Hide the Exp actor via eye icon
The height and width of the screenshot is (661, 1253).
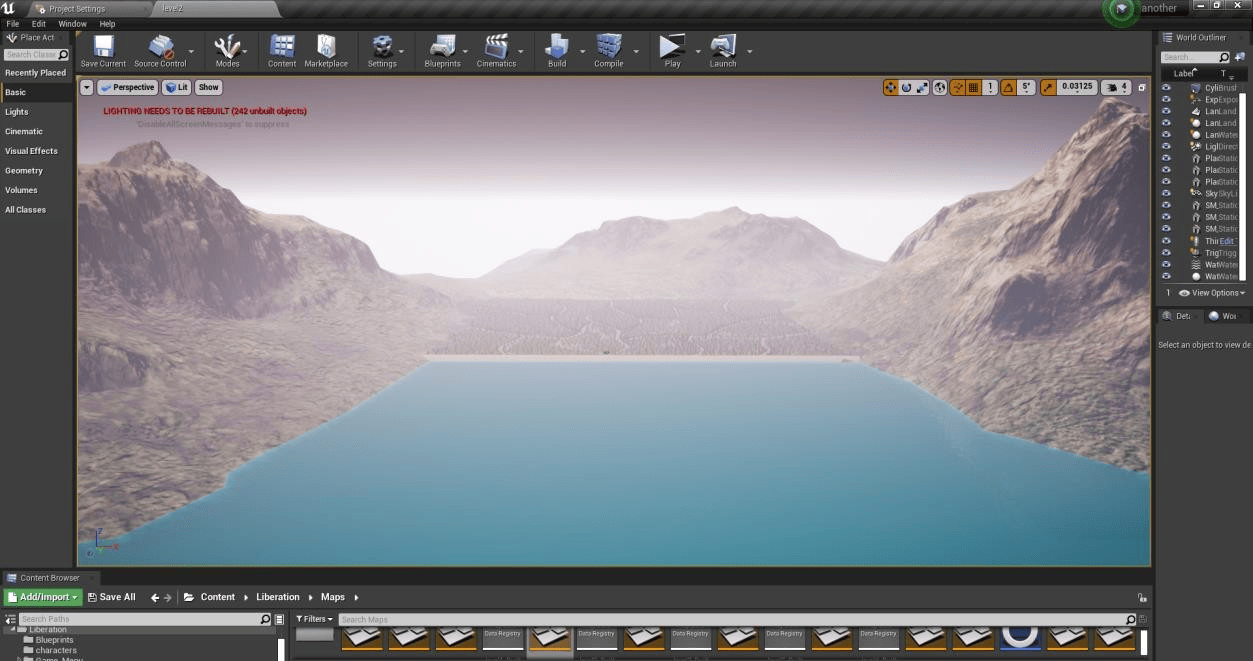coord(1166,100)
